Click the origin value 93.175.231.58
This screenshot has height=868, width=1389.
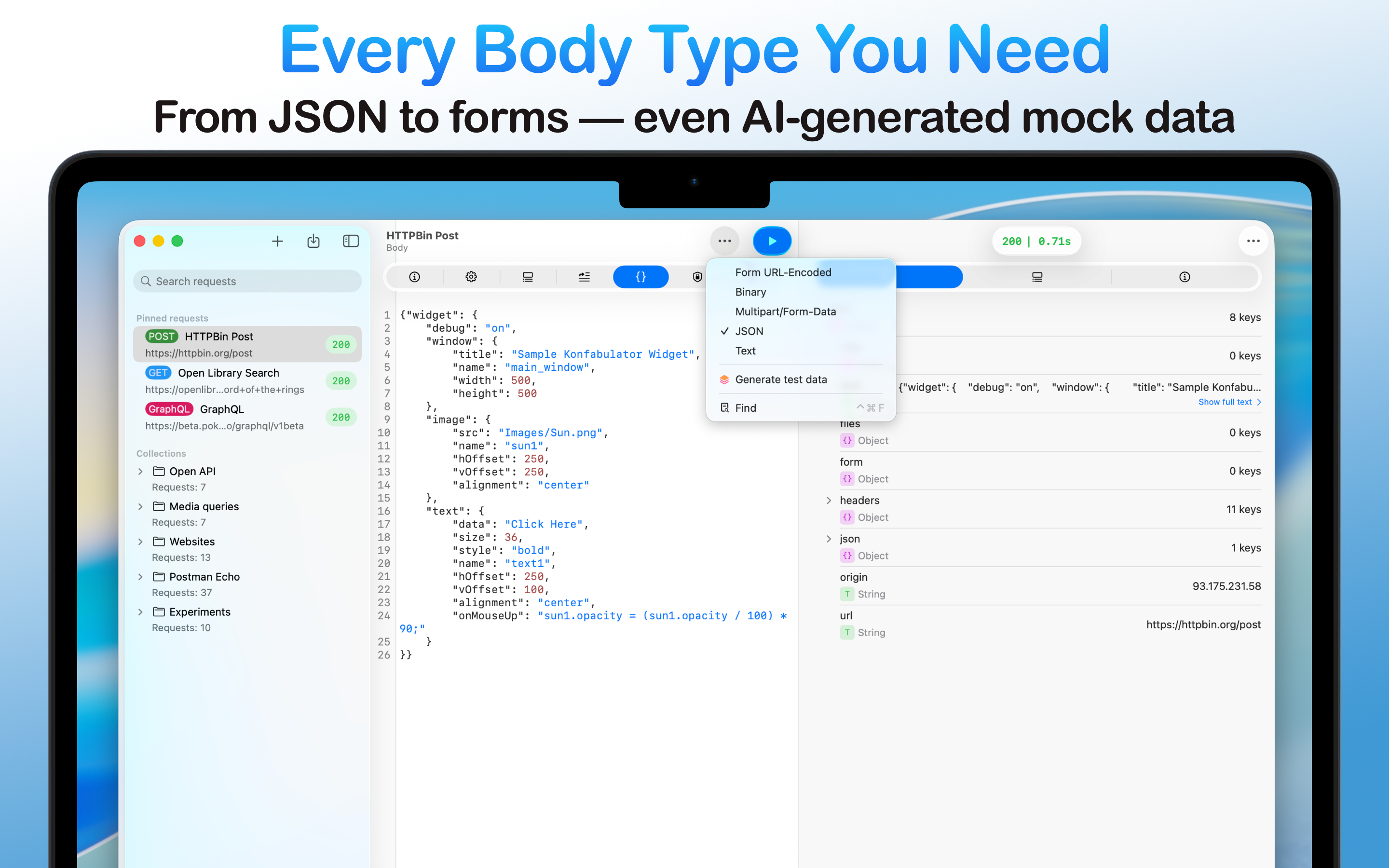pyautogui.click(x=1226, y=586)
